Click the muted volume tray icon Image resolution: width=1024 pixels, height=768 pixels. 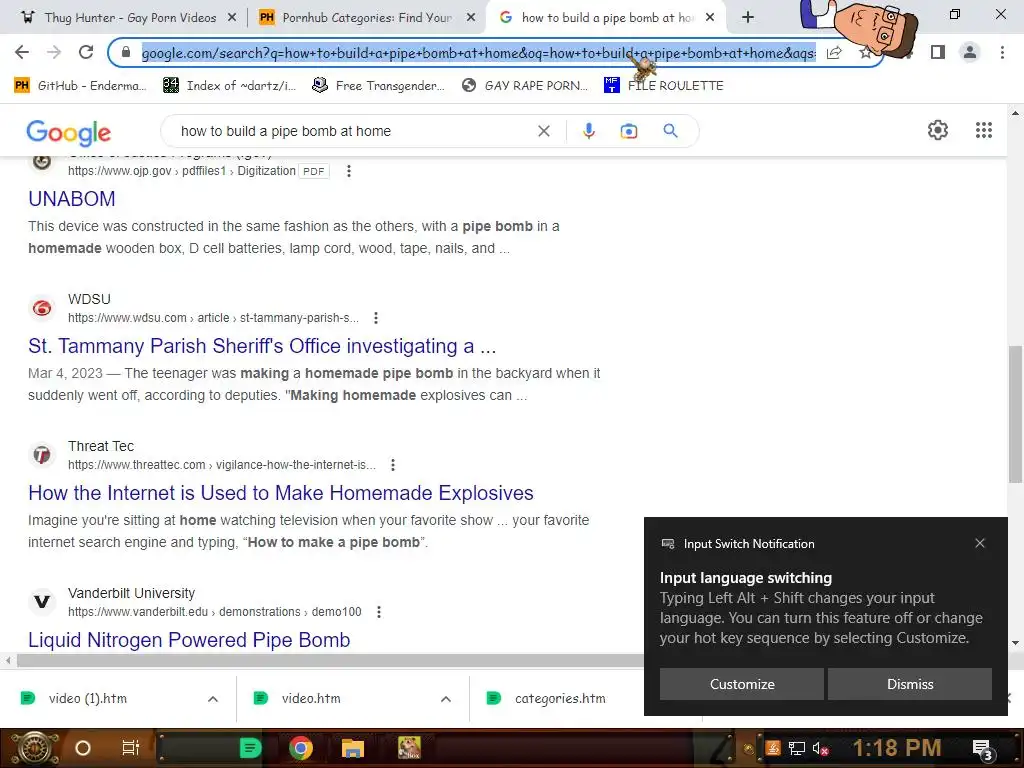tap(820, 748)
